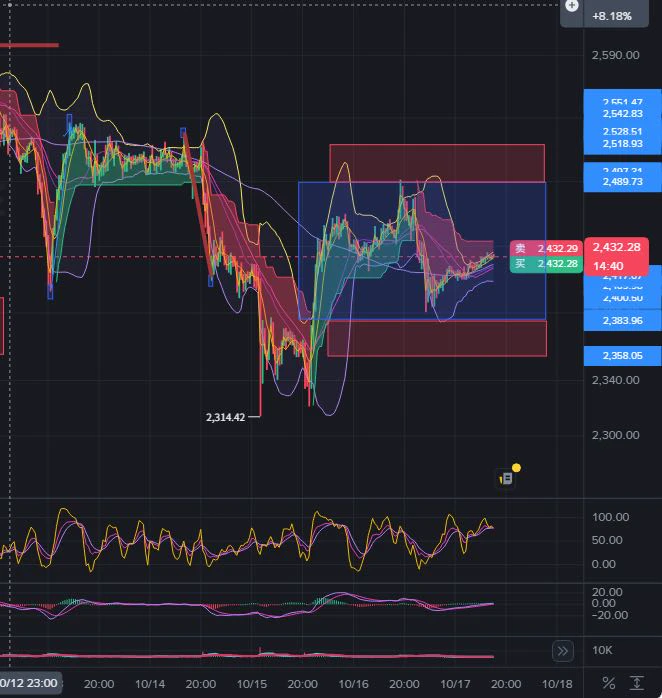Select the 2,528.51 price level label
The width and height of the screenshot is (662, 698).
click(x=622, y=131)
